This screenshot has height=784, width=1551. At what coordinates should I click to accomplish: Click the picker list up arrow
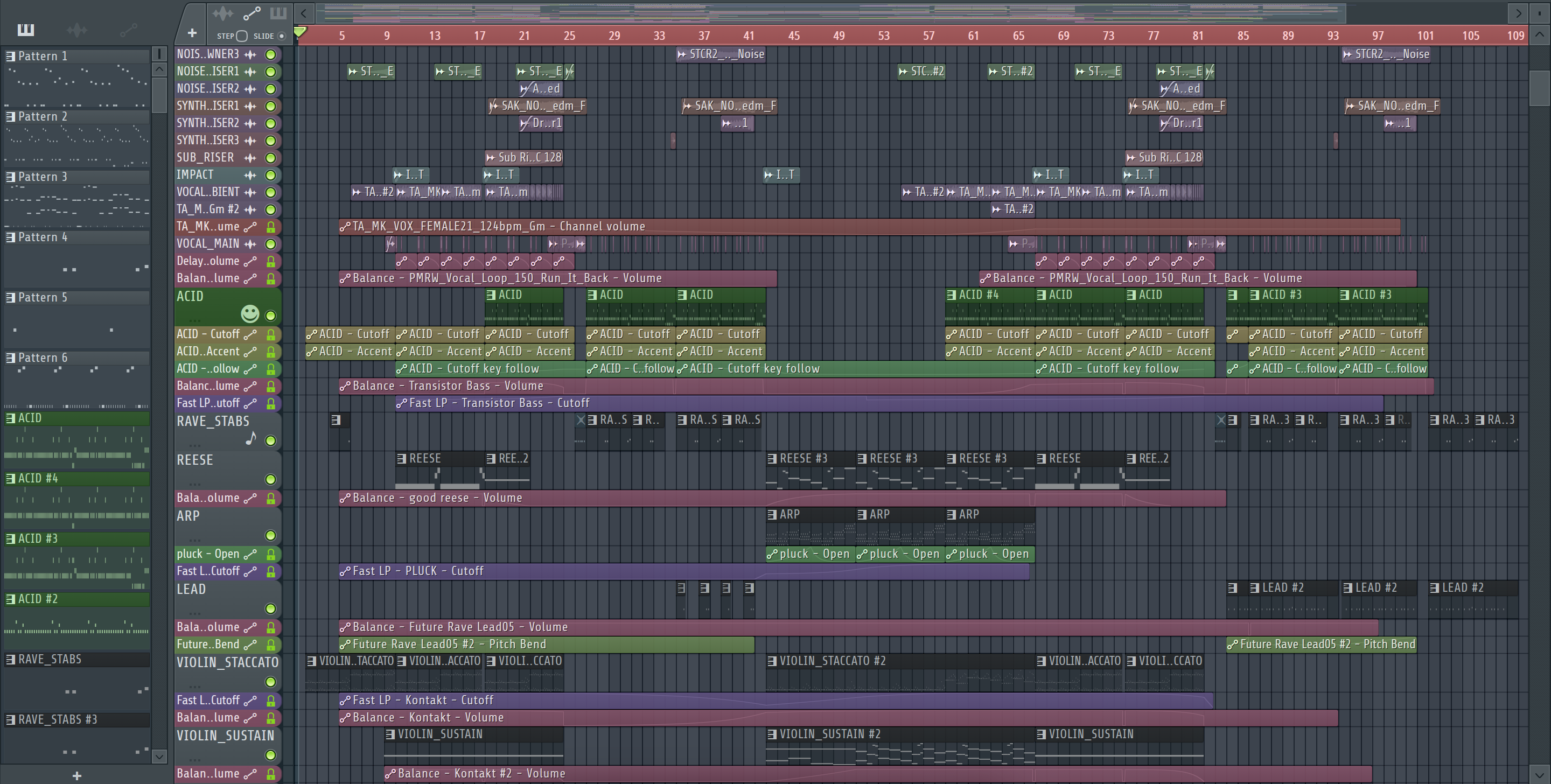[159, 69]
